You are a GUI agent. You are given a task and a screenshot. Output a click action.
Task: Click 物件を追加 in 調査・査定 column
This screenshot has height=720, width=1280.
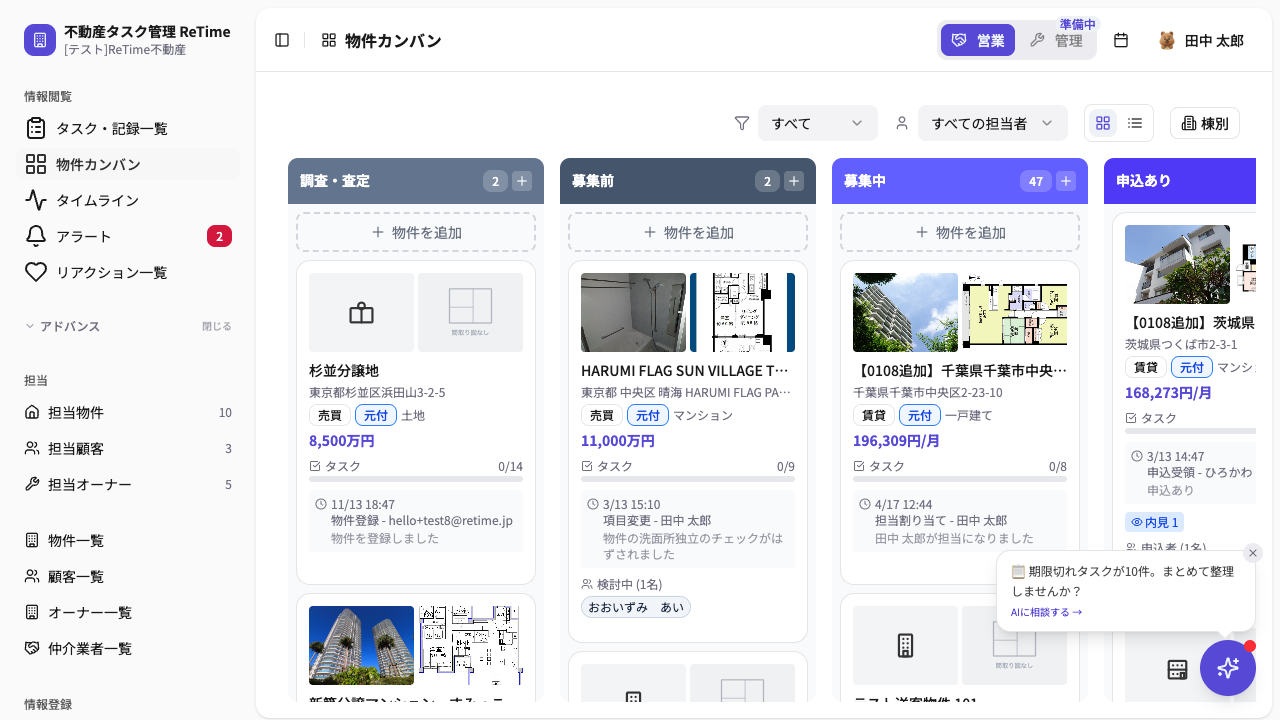[416, 232]
